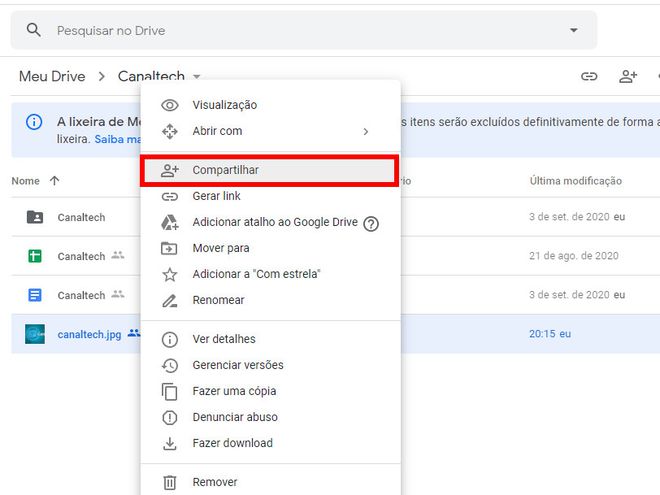Click the eye preview icon

coord(170,105)
